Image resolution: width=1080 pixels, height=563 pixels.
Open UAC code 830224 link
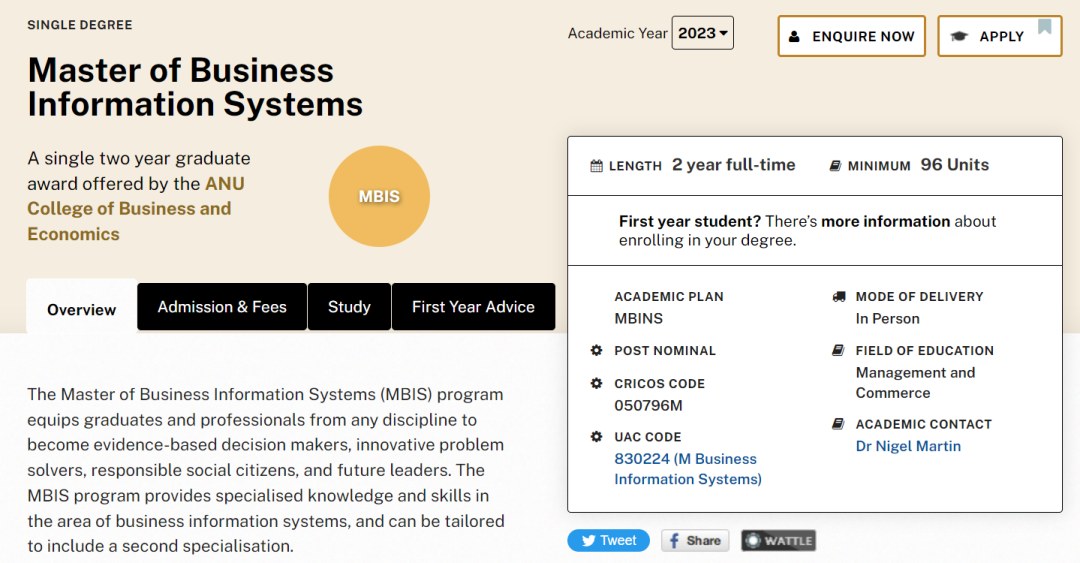tap(687, 469)
